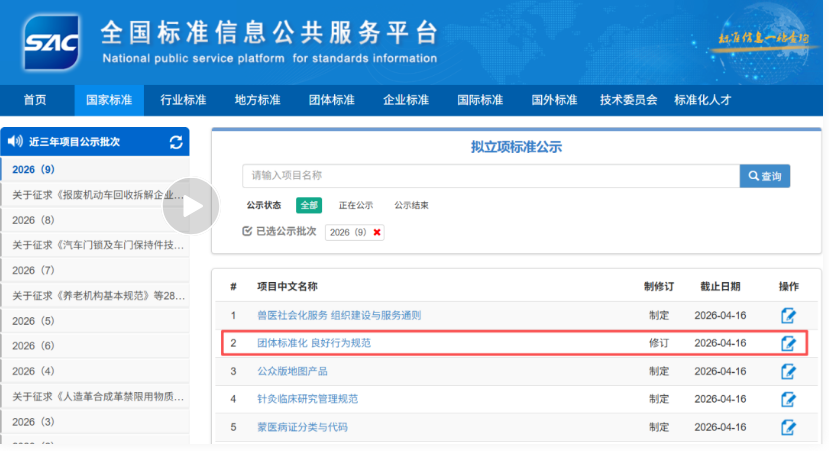This screenshot has height=451, width=829.
Task: Expand the 2026 (8) batch item
Action: (x=34, y=220)
